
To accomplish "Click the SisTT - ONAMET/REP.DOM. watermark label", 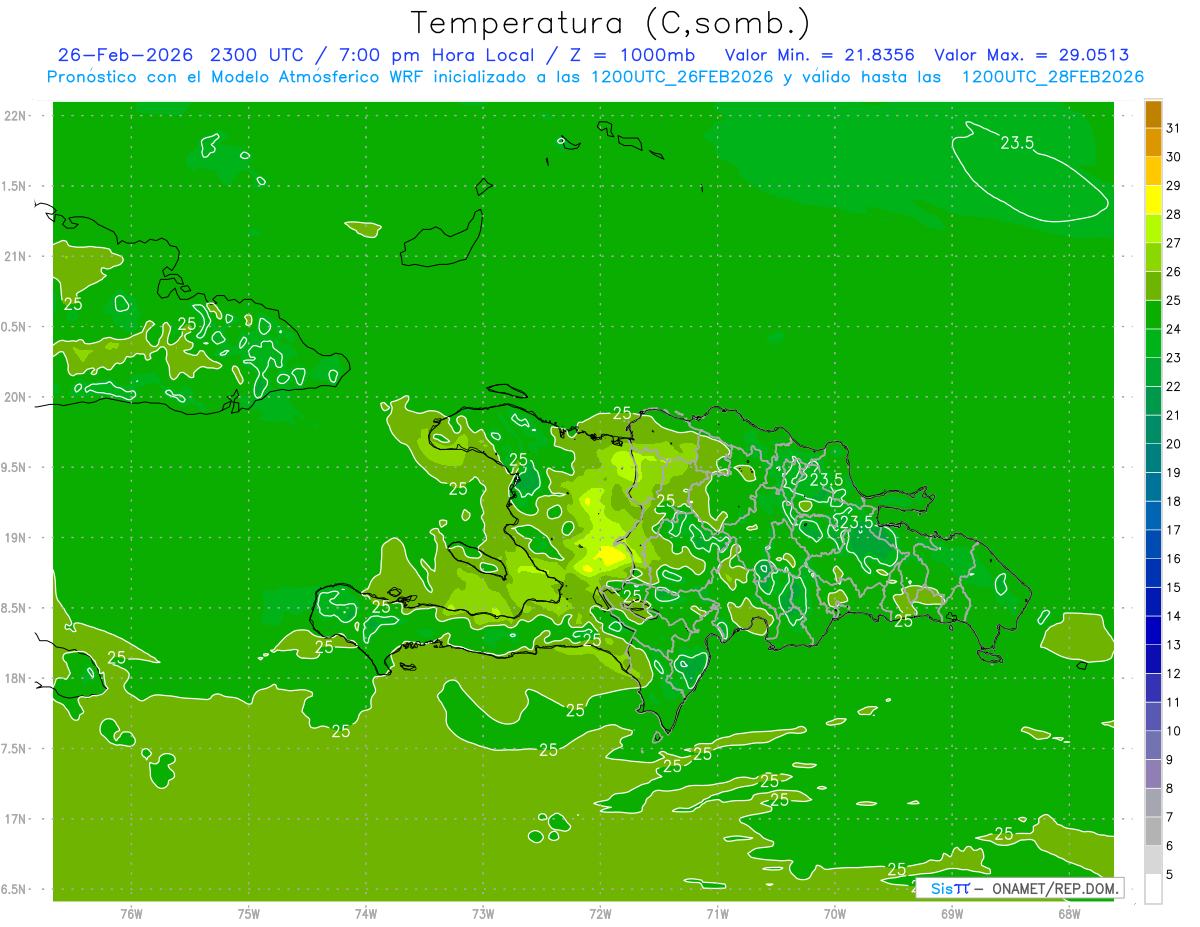I will [x=1020, y=888].
